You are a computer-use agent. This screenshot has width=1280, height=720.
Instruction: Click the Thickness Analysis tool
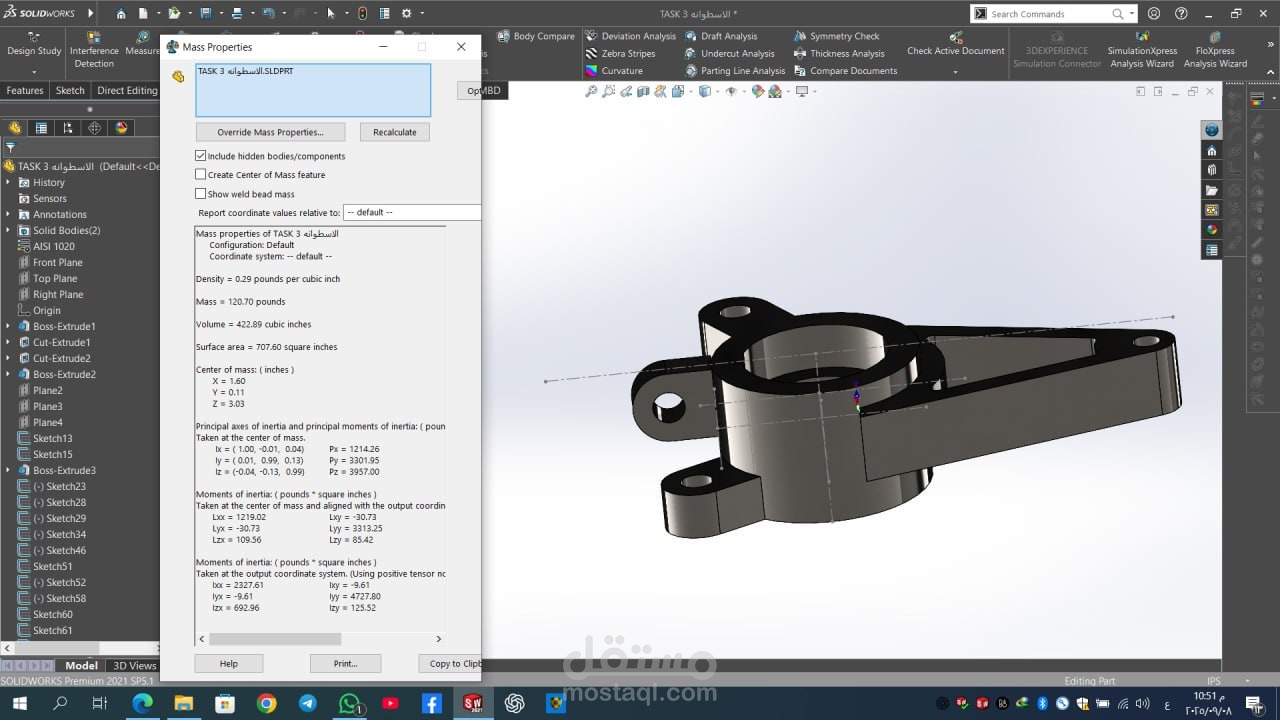tap(800, 54)
